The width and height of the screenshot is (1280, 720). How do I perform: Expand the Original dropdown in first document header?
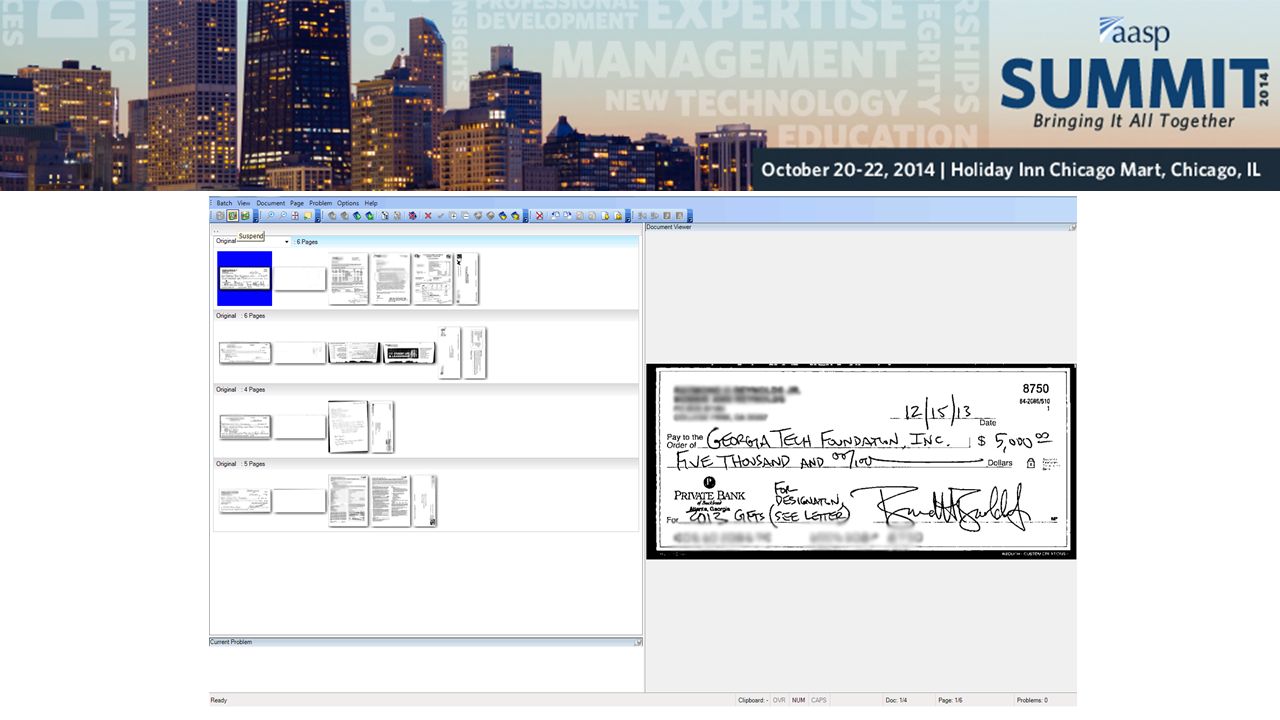point(286,242)
